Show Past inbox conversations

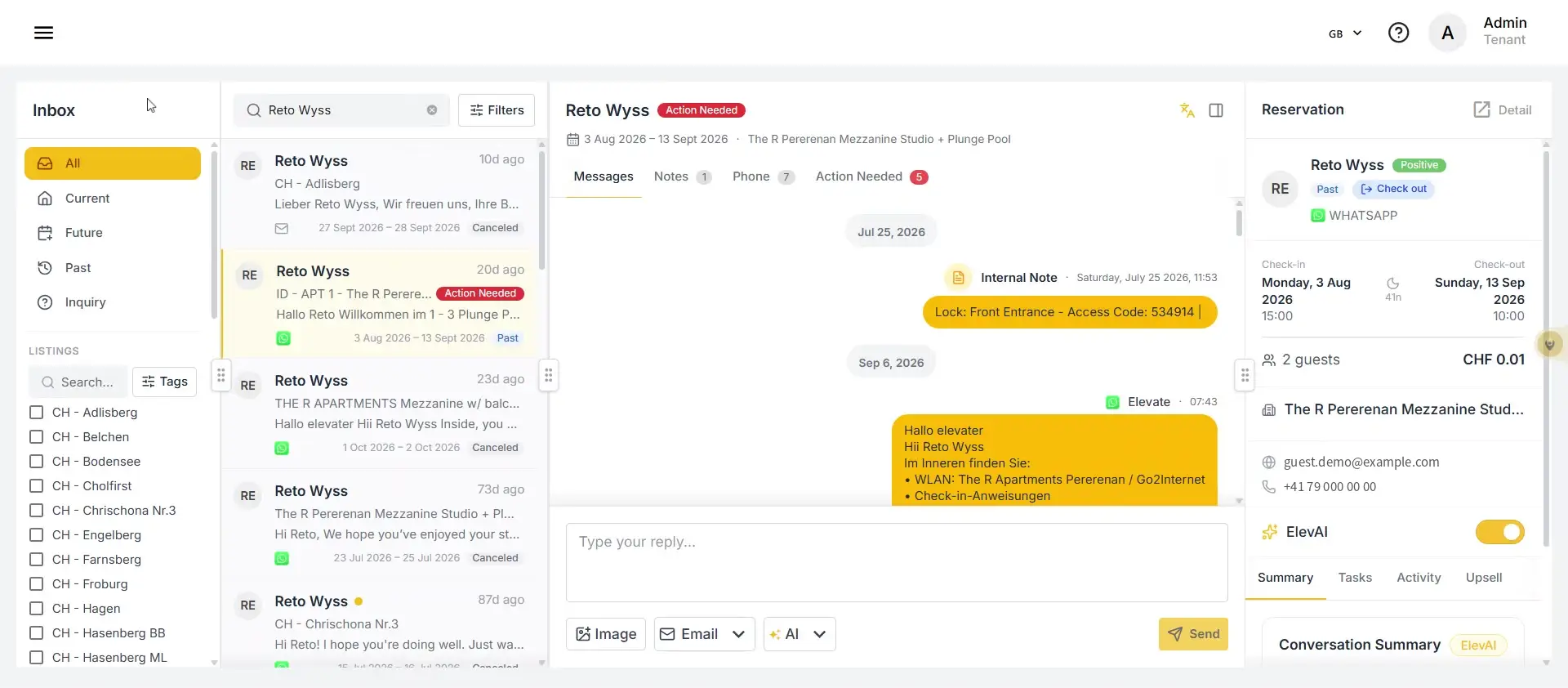tap(113, 268)
